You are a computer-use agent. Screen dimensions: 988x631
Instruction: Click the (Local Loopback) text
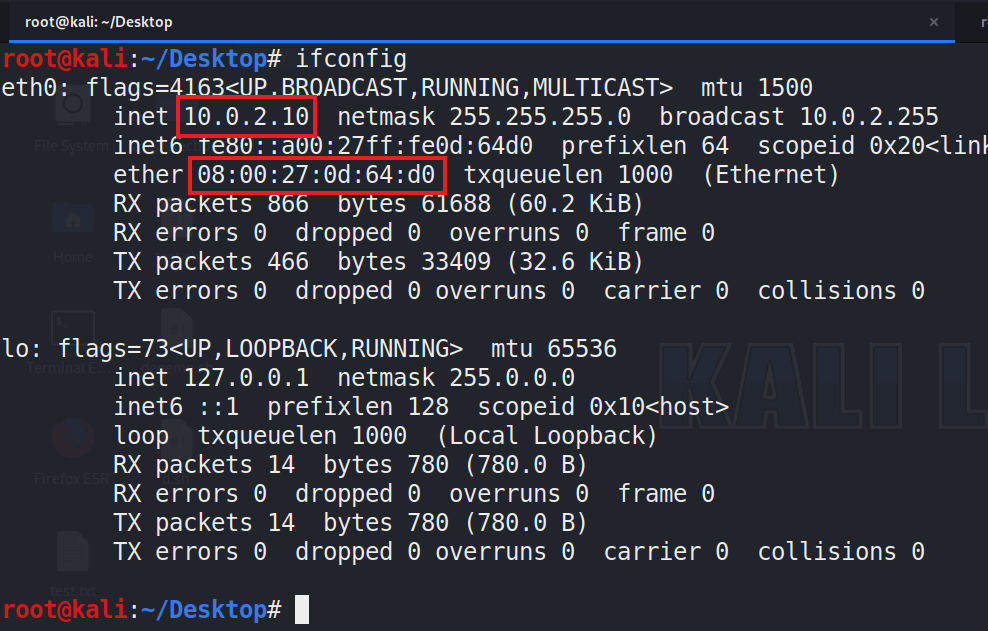pos(547,436)
